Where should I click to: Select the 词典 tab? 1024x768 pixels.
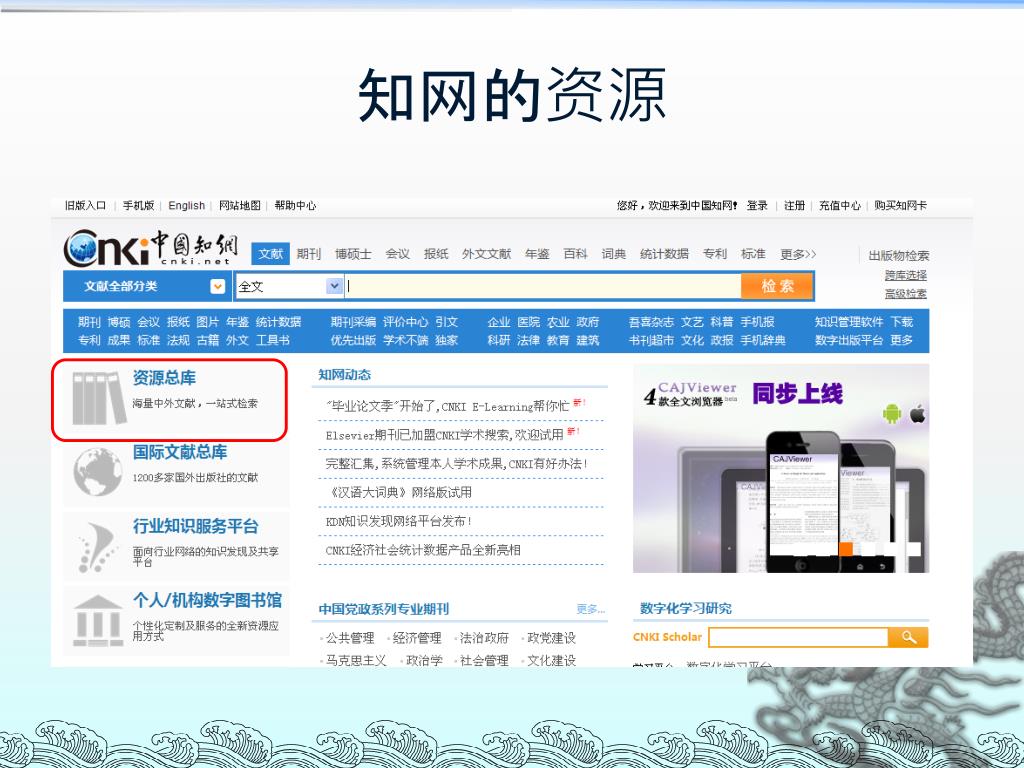coord(614,254)
